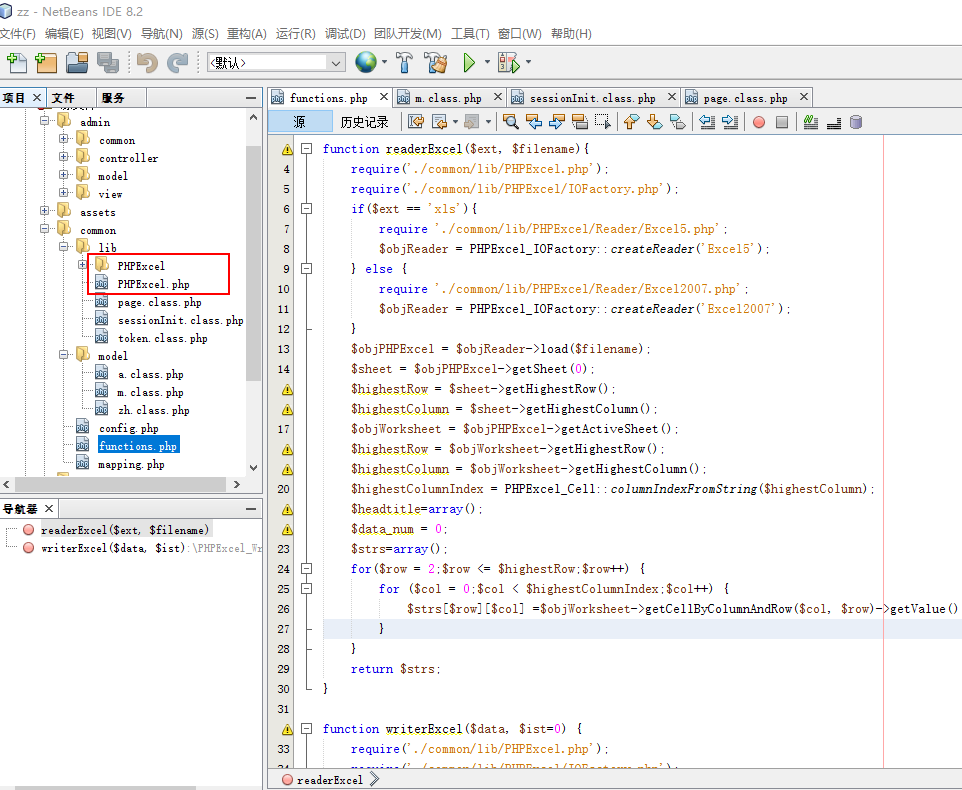Open the 重构(R) menu
962x790 pixels.
point(246,34)
